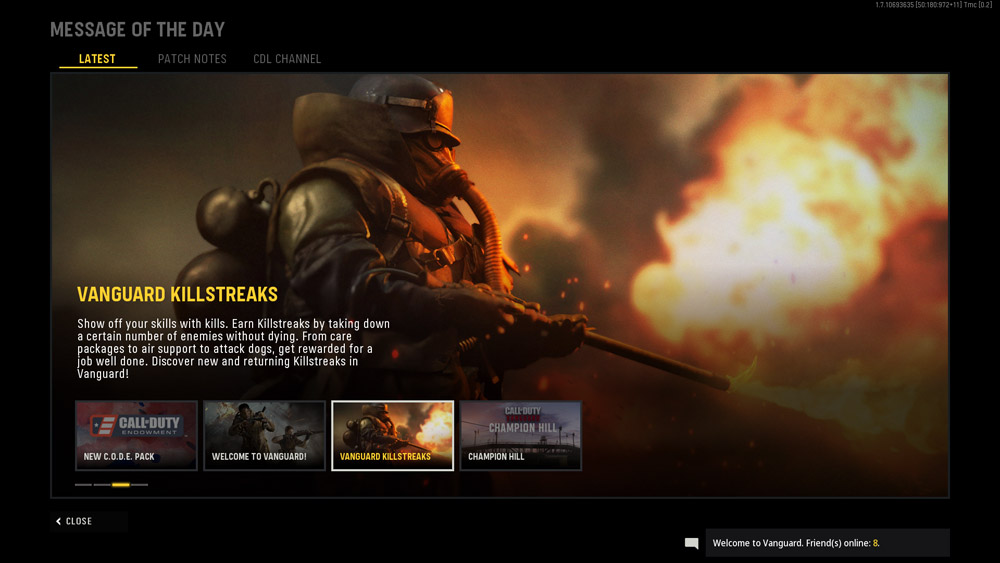Click the Killstreaks description paragraph

pyautogui.click(x=233, y=348)
